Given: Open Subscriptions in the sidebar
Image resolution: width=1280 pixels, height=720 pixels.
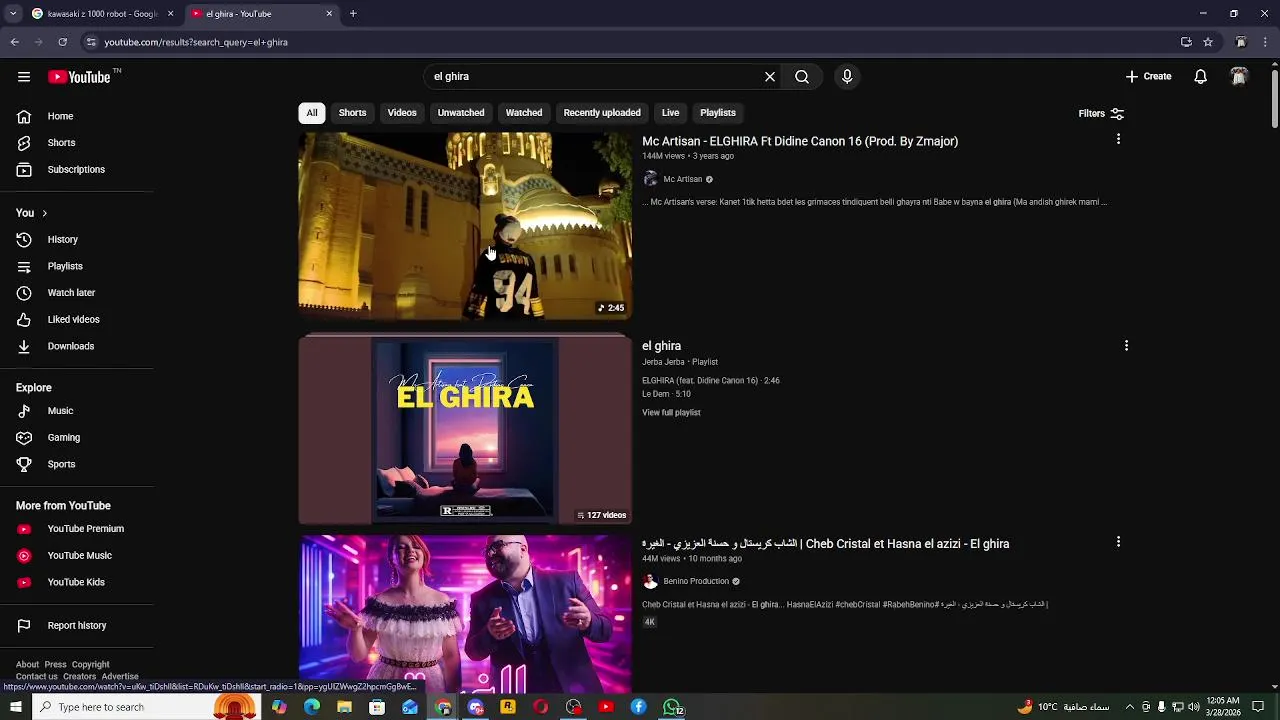Looking at the screenshot, I should click(x=77, y=170).
